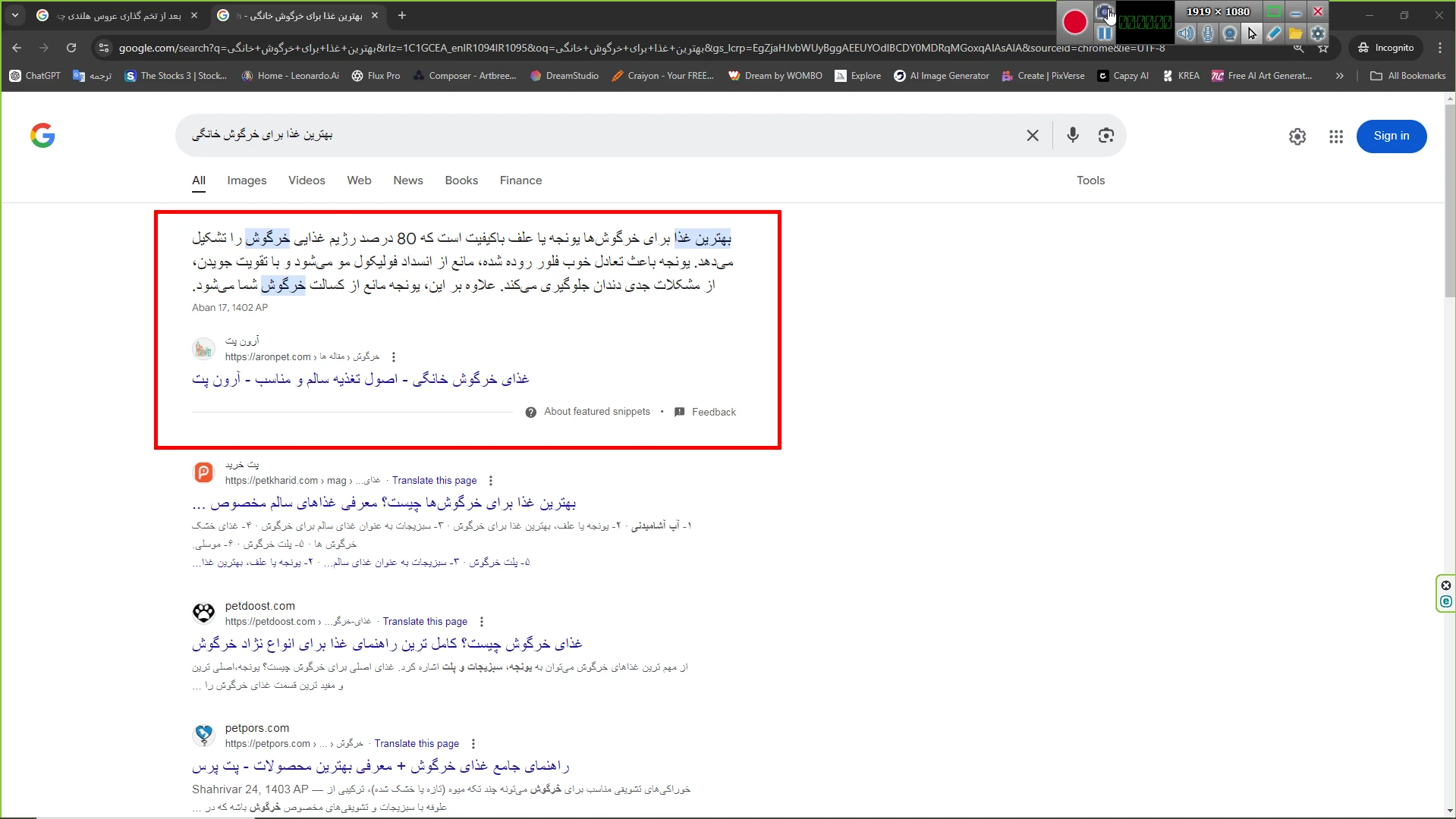Click the recorder's webcam icon
The height and width of the screenshot is (819, 1456).
point(1230,33)
